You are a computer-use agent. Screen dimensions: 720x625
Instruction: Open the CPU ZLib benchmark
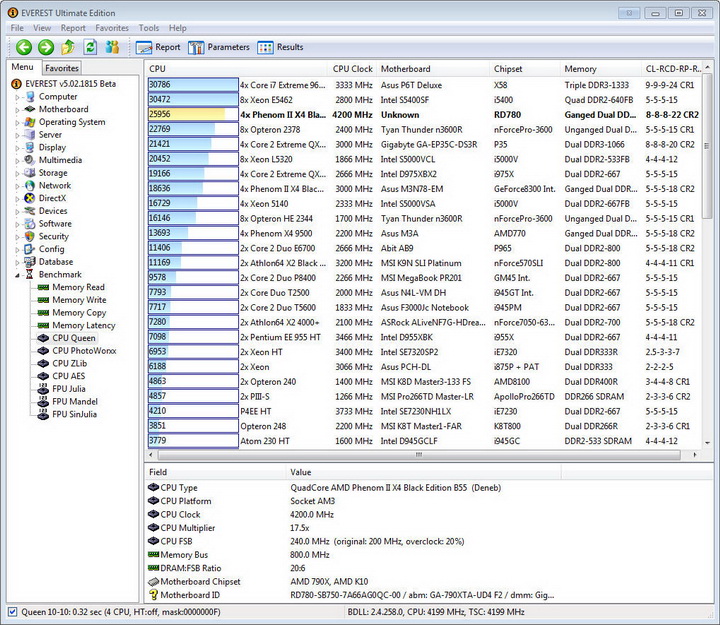click(69, 363)
